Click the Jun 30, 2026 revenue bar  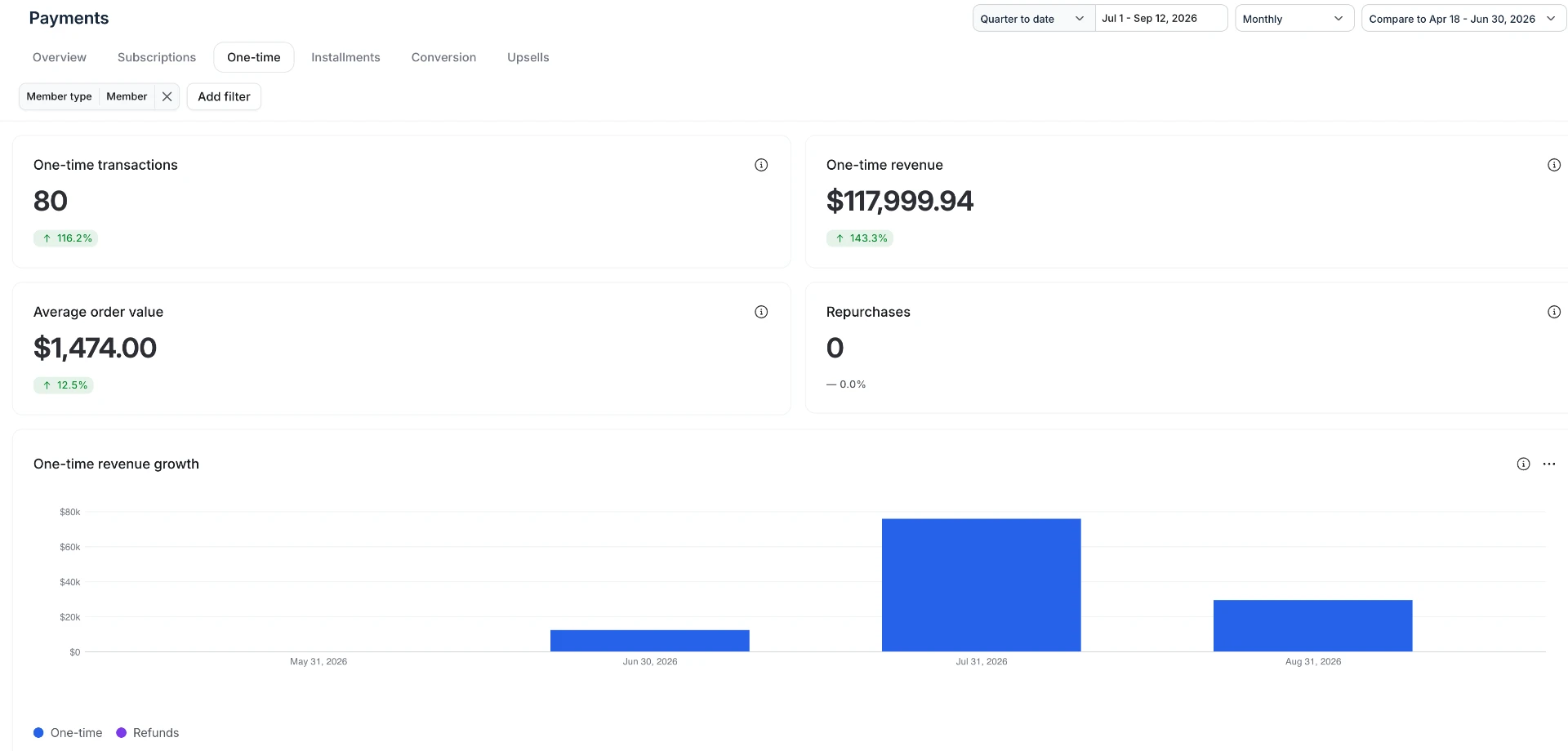coord(650,641)
